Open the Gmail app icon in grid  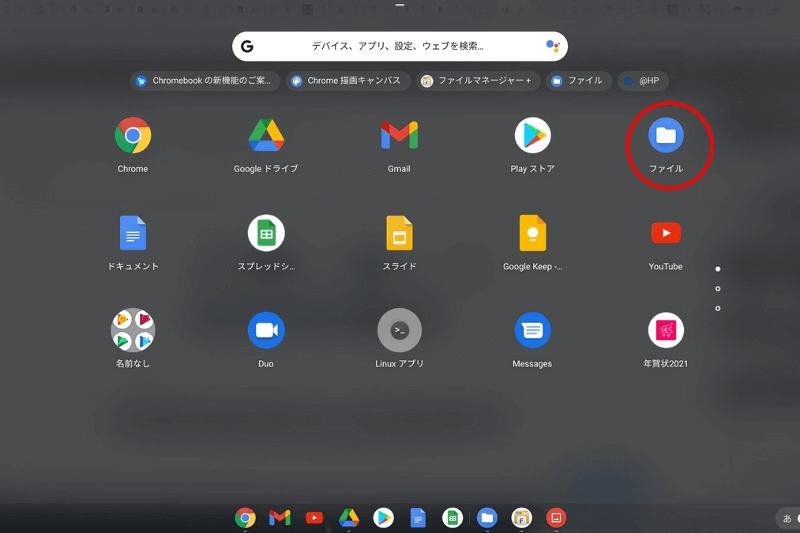point(399,135)
